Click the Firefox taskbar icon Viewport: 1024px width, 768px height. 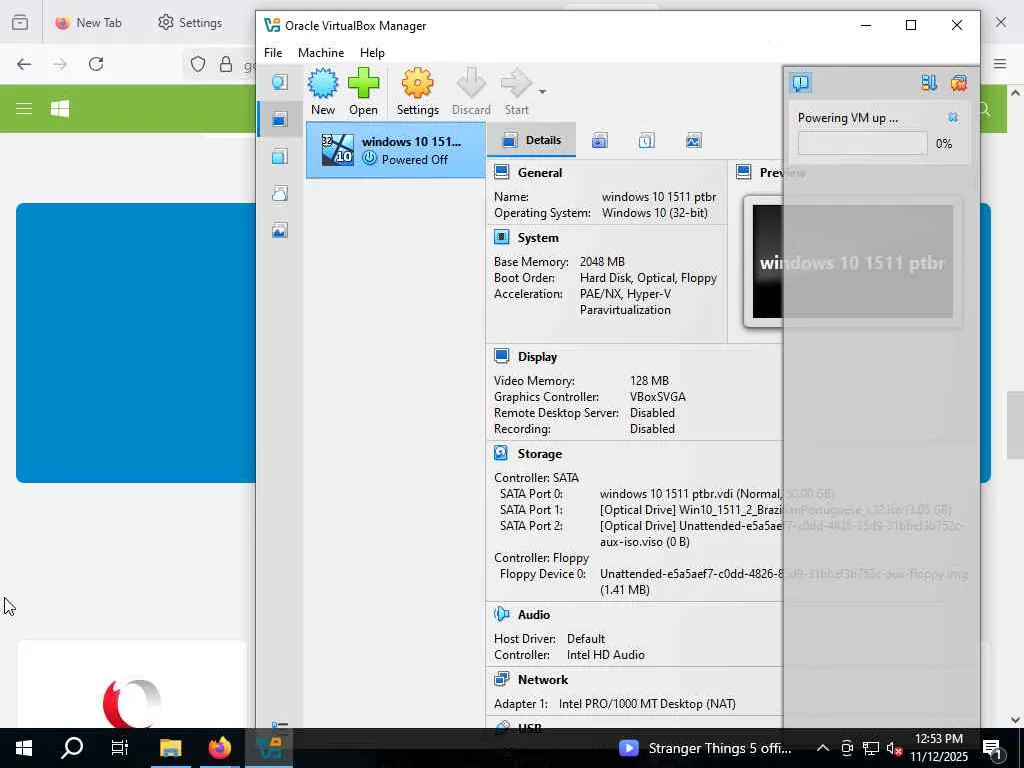click(x=219, y=748)
